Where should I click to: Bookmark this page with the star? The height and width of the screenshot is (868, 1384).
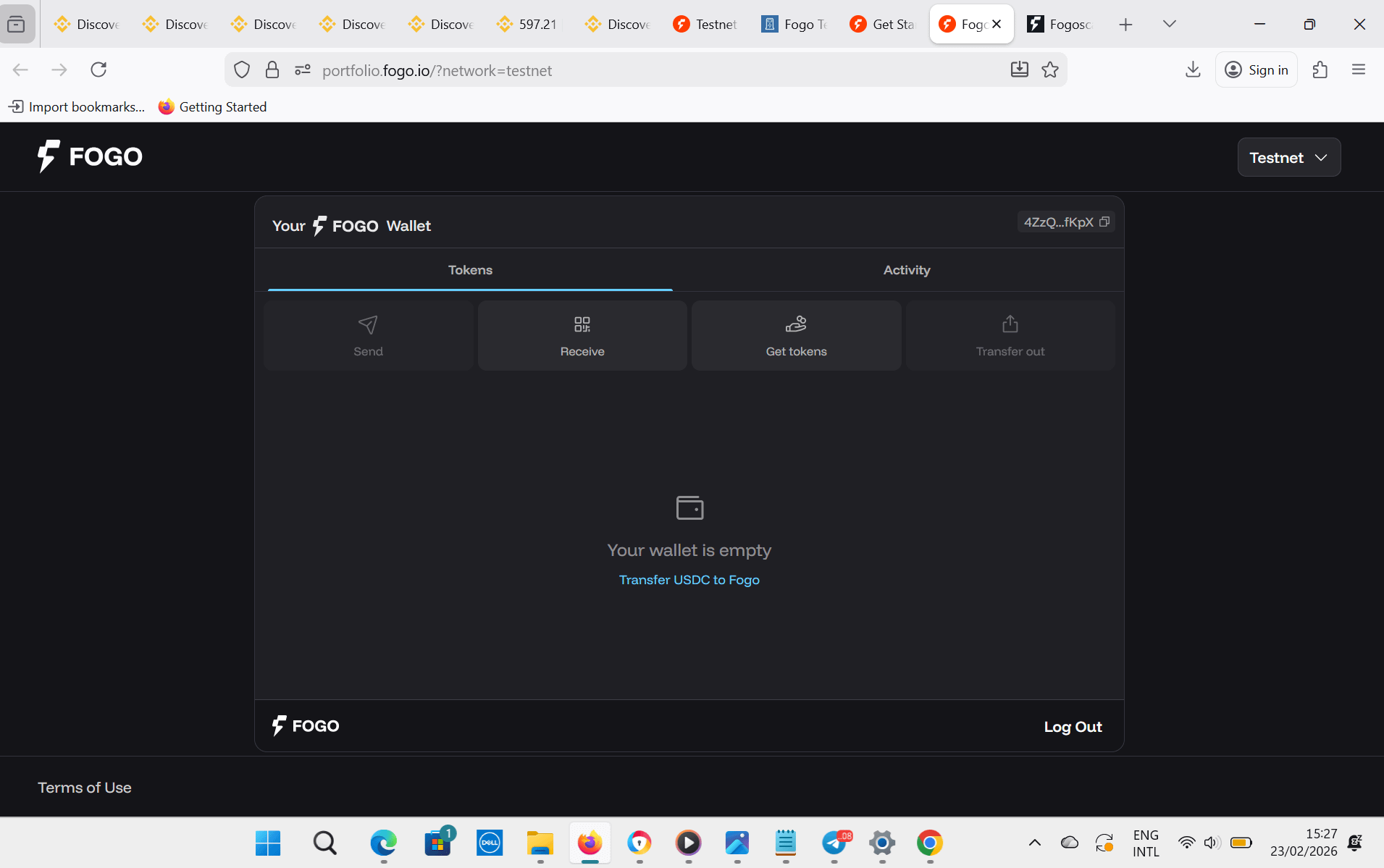click(1050, 69)
